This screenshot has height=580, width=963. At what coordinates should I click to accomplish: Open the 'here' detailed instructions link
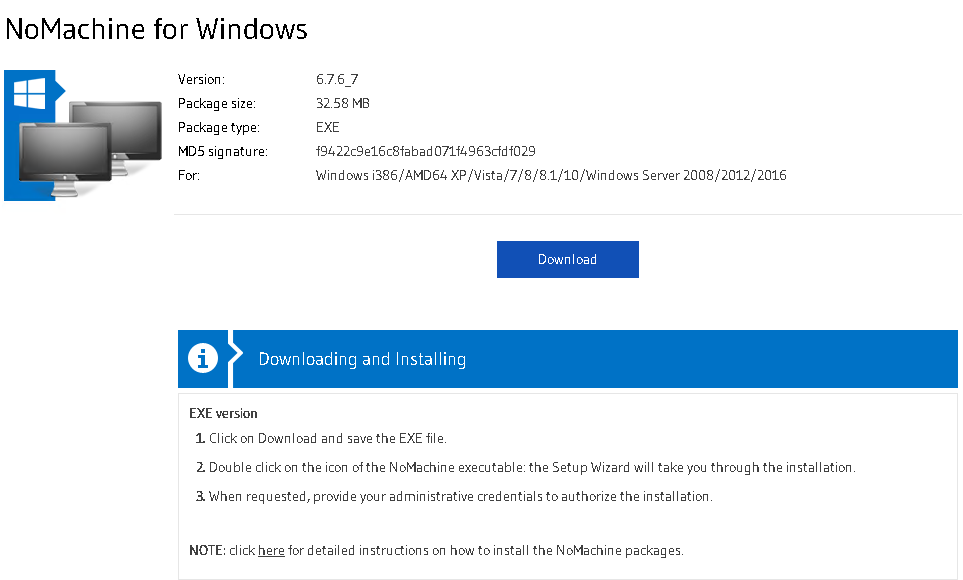pos(271,550)
